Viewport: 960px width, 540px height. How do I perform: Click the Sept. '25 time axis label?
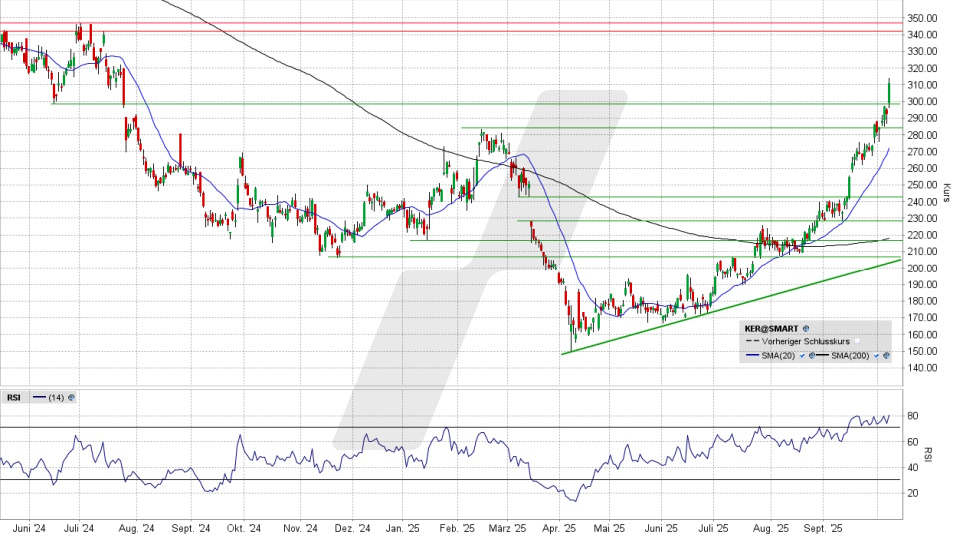pyautogui.click(x=827, y=528)
